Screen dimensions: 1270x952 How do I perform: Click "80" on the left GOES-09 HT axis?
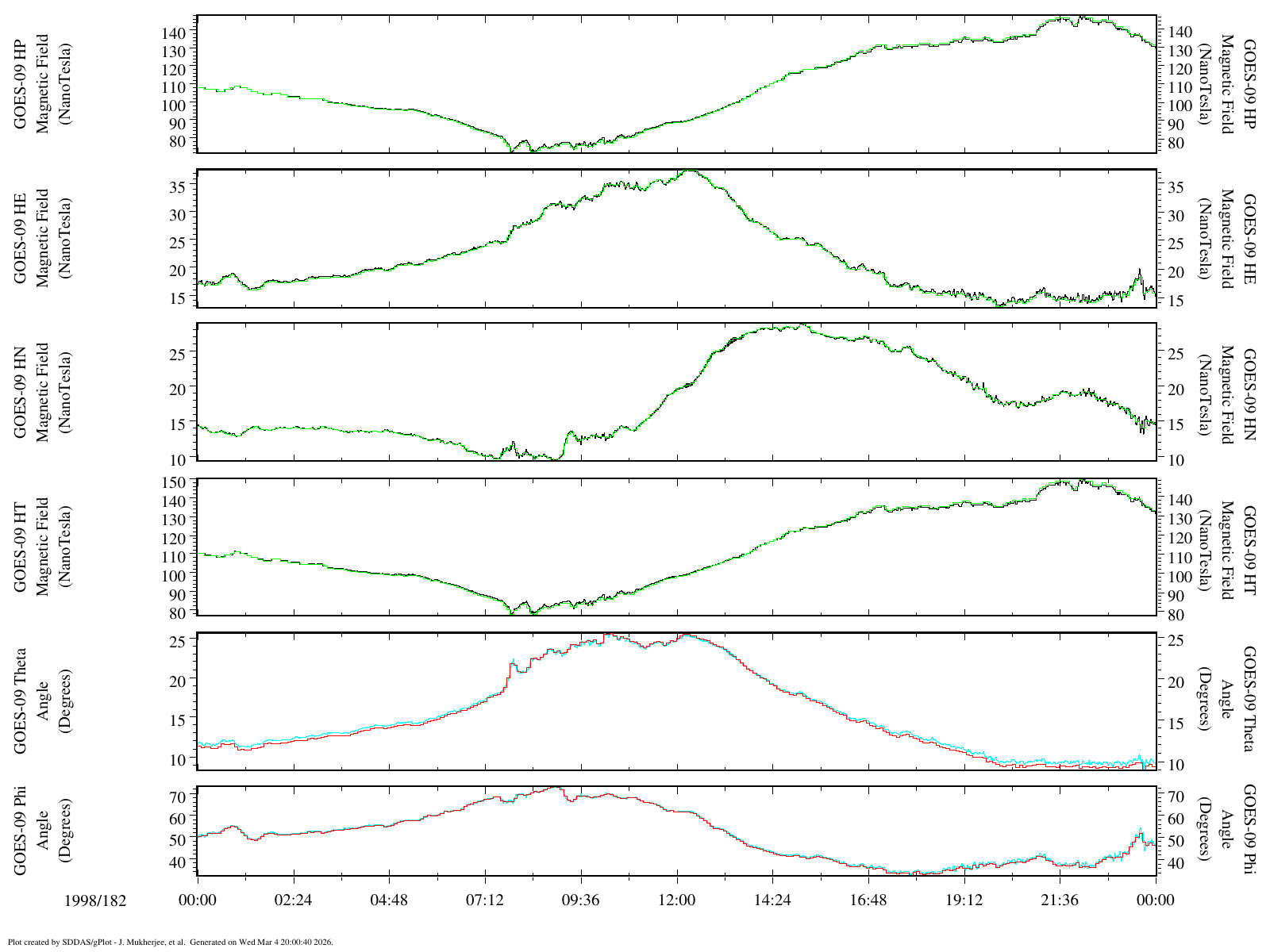tap(177, 612)
